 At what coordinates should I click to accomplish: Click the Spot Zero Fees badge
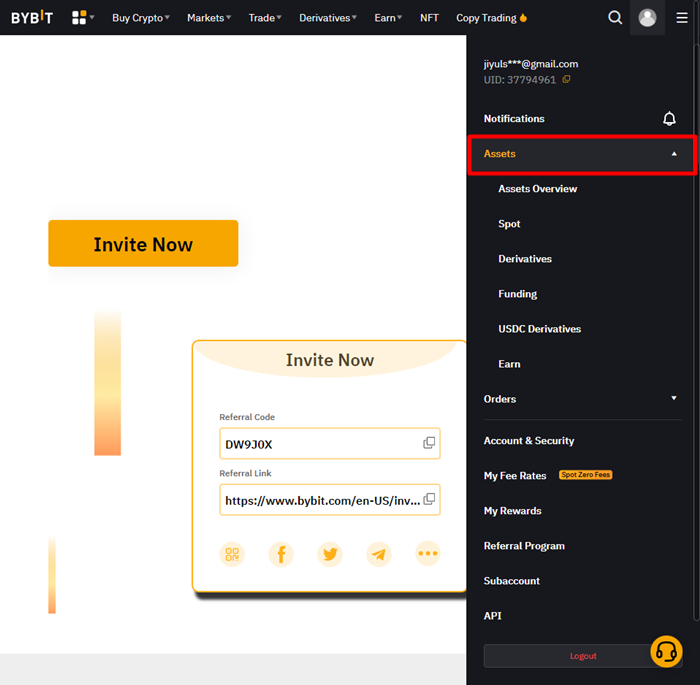[x=585, y=475]
